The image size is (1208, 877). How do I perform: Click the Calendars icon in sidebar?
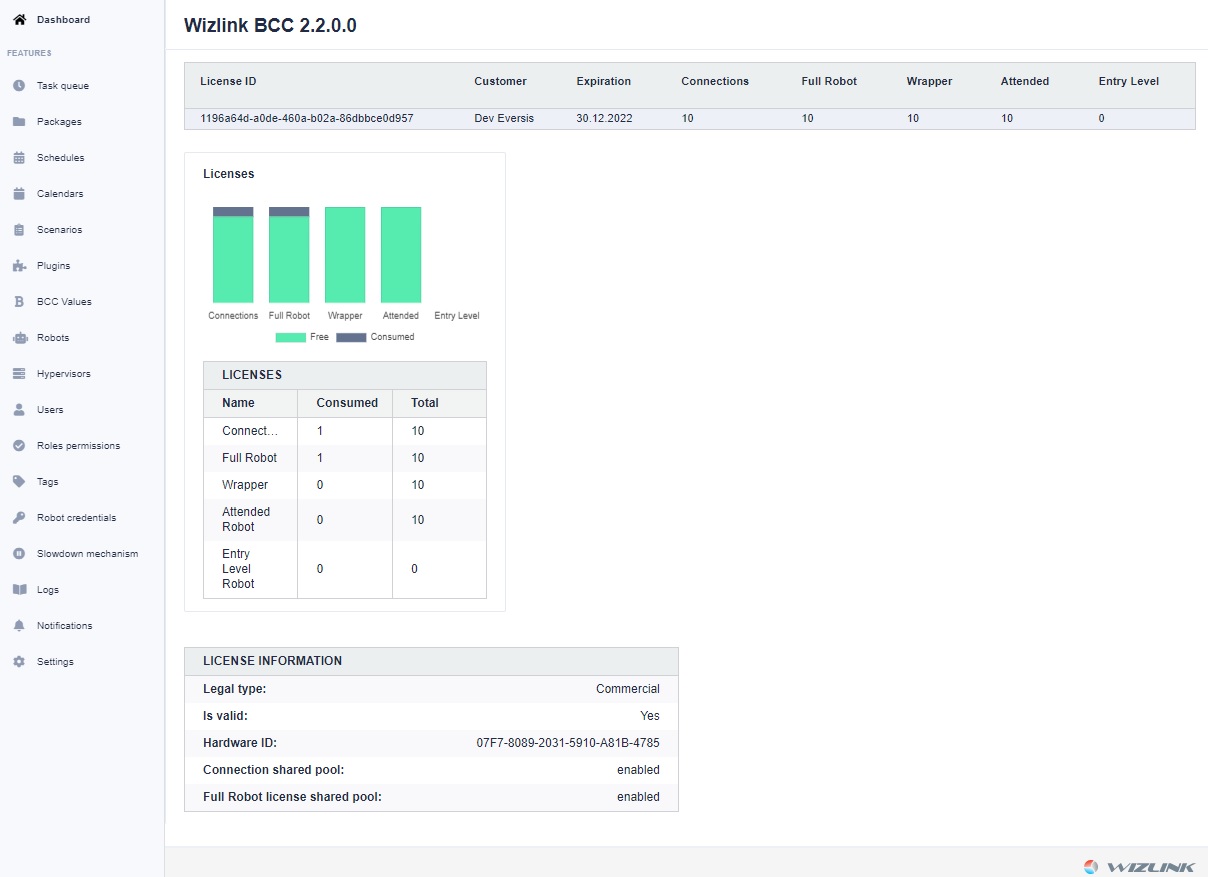[19, 194]
